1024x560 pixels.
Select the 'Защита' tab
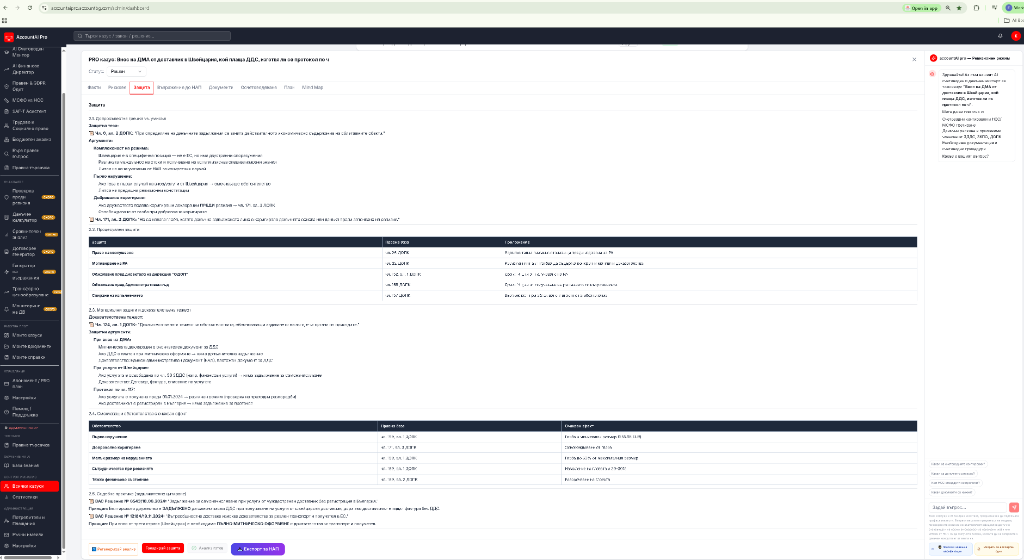point(141,87)
